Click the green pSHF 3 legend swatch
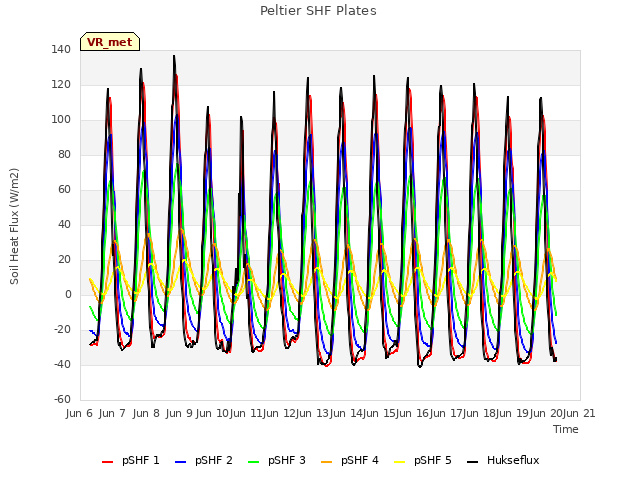The image size is (640, 480). 253,462
